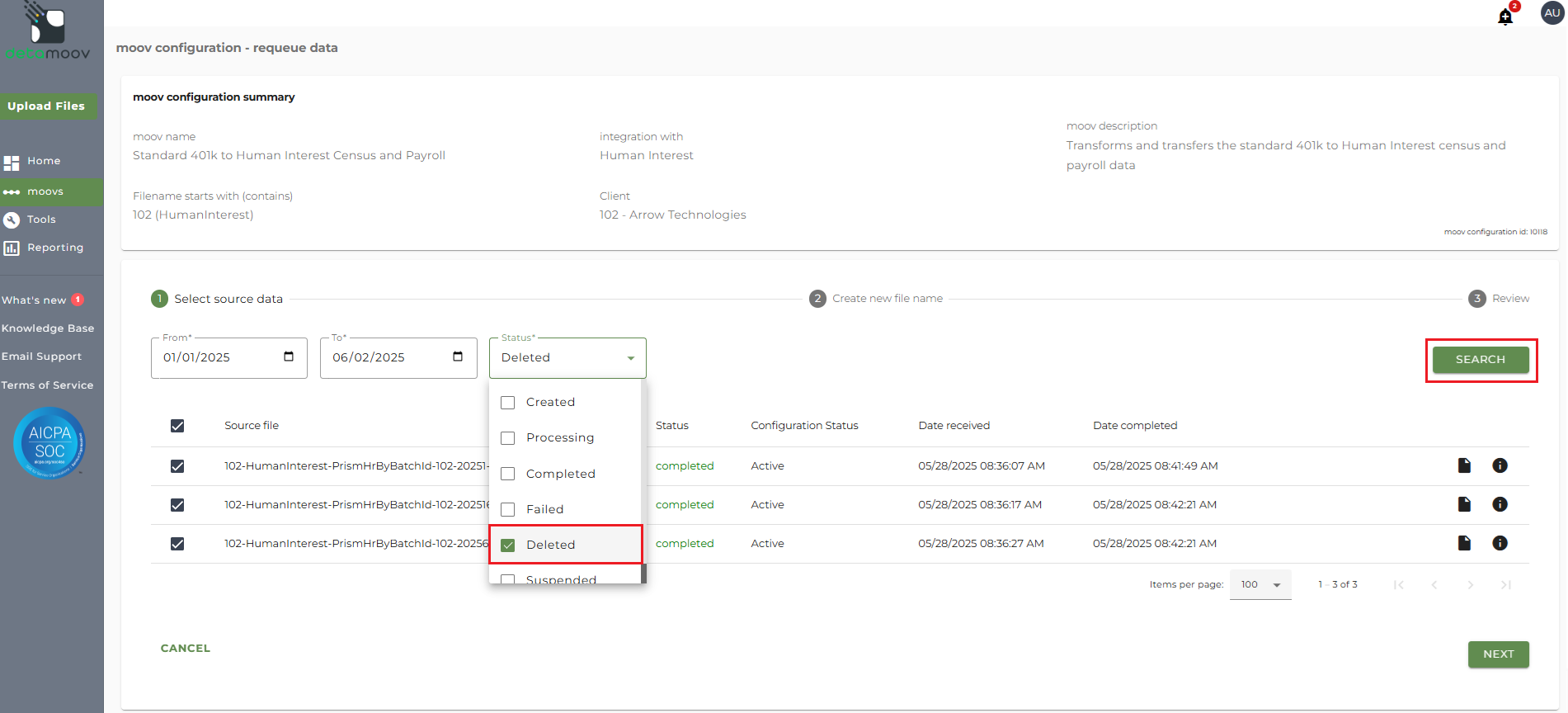Open Tools from the sidebar
This screenshot has width=1568, height=713.
tap(41, 220)
